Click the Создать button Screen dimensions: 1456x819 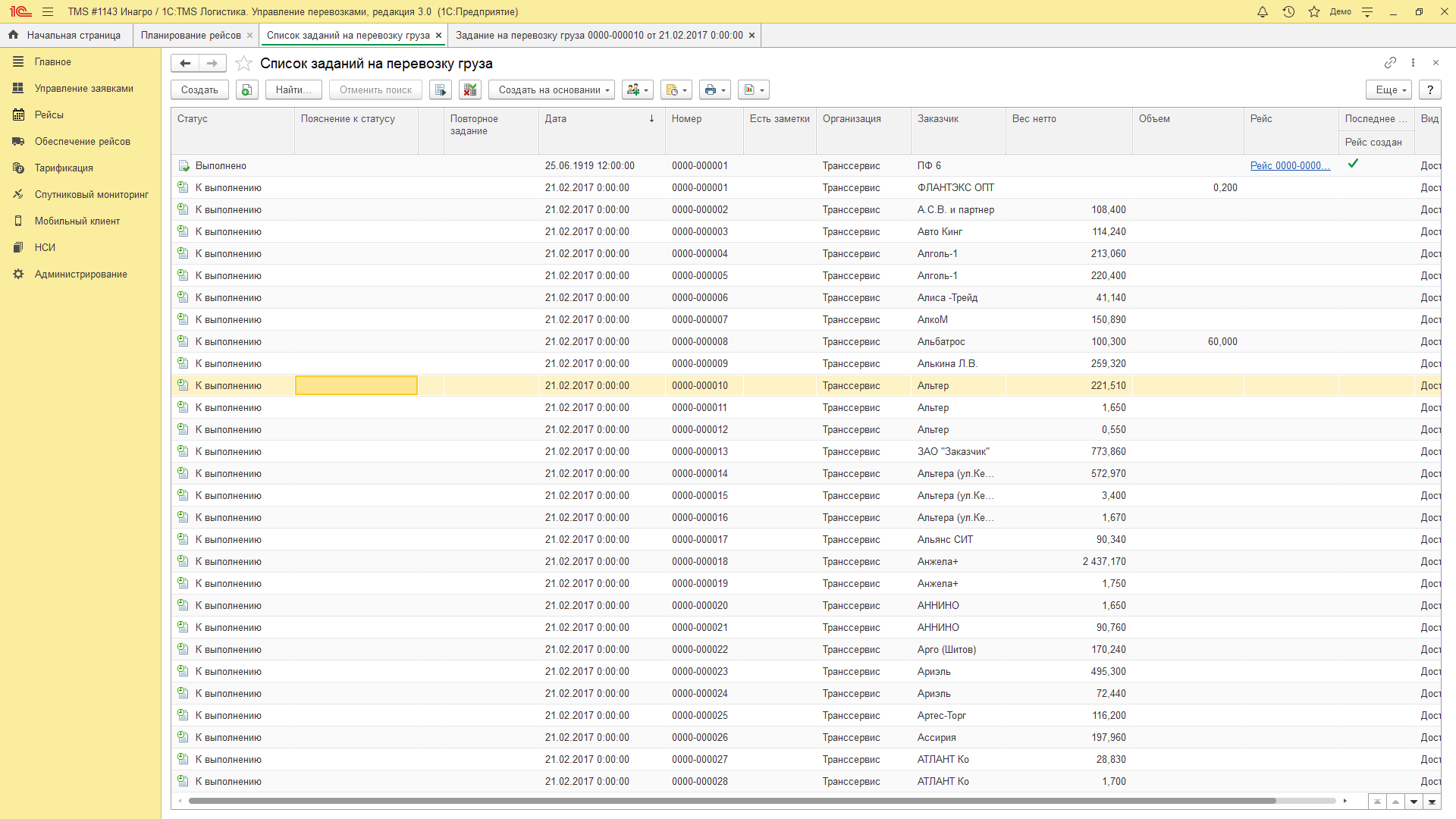click(x=199, y=89)
